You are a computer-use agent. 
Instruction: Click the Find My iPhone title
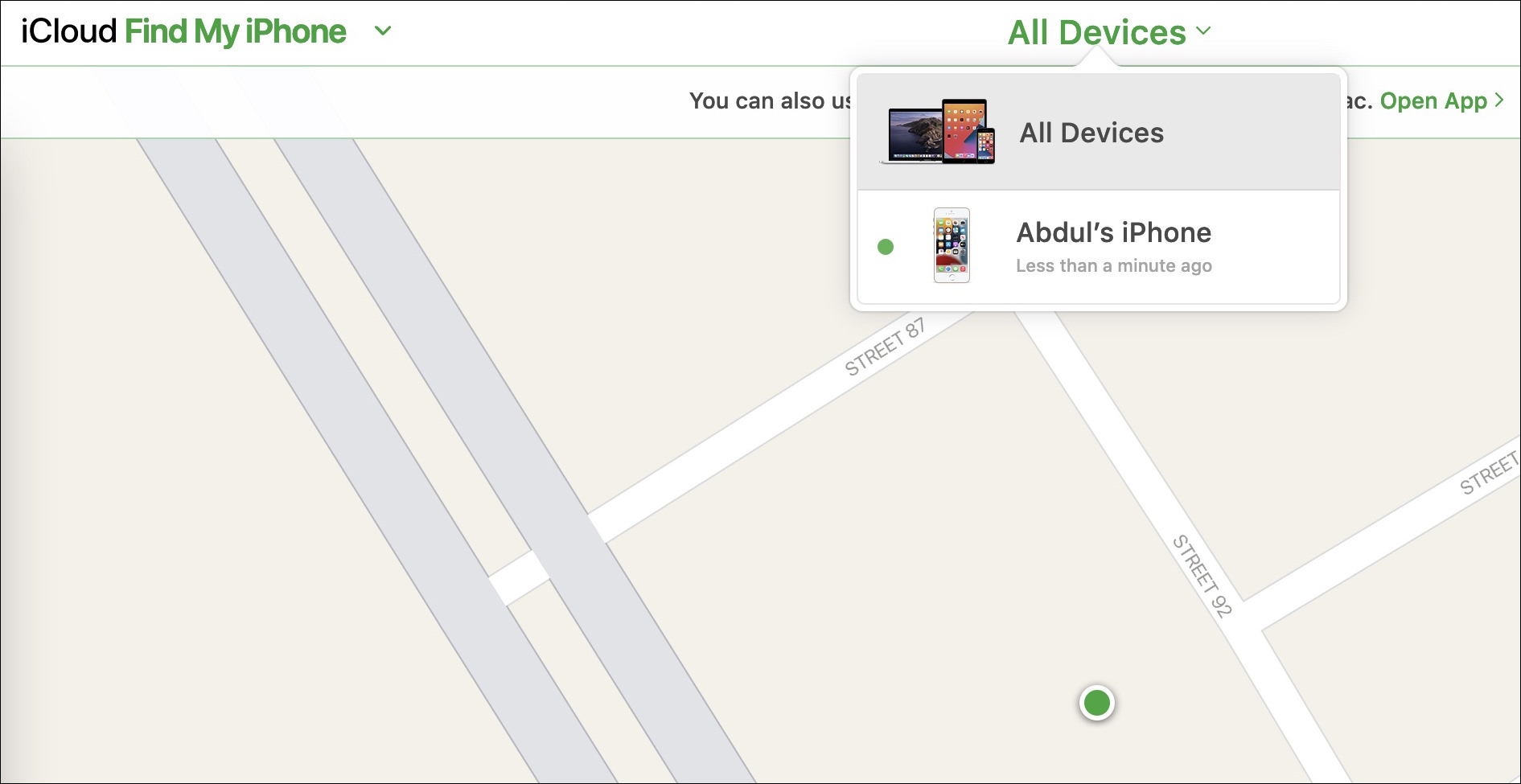[236, 31]
